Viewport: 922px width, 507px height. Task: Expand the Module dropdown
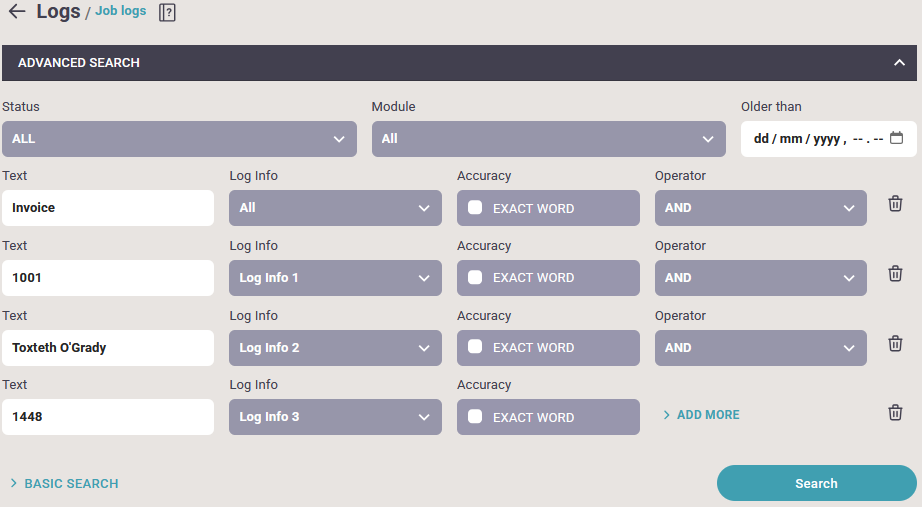point(549,139)
